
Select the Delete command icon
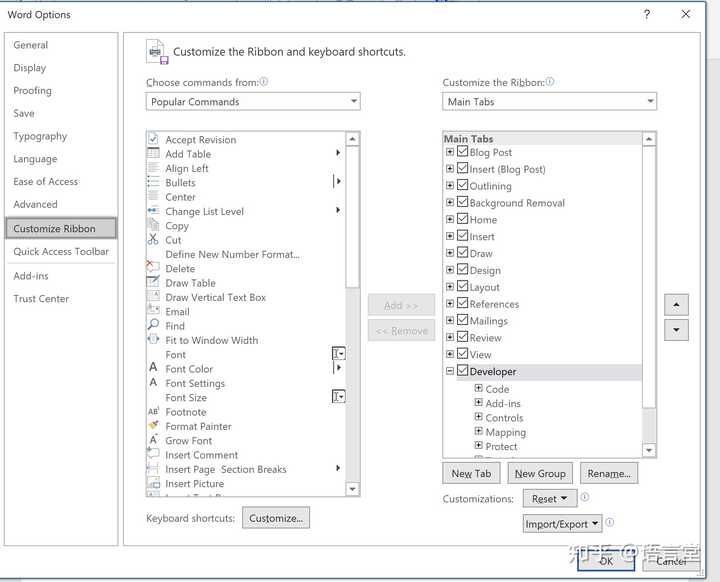(153, 268)
